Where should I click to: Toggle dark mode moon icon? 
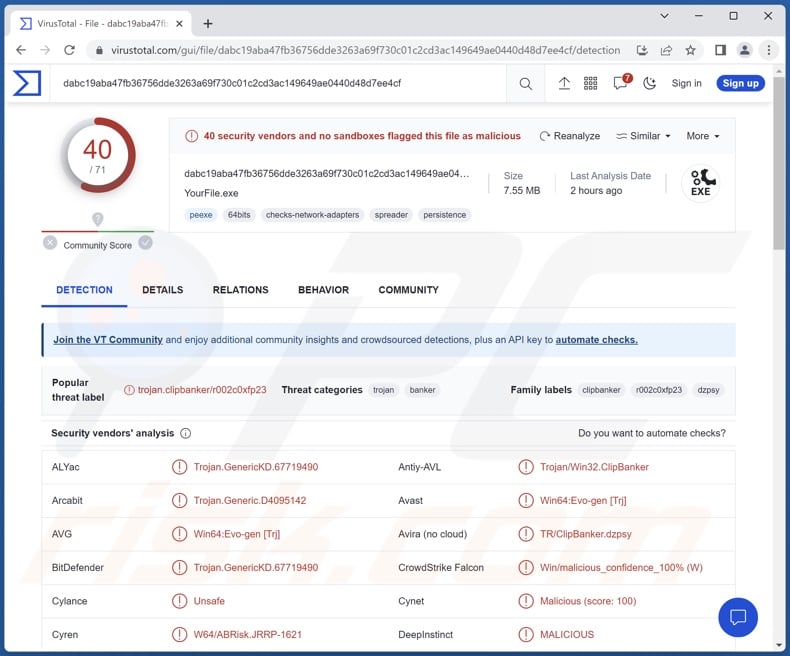[x=650, y=84]
